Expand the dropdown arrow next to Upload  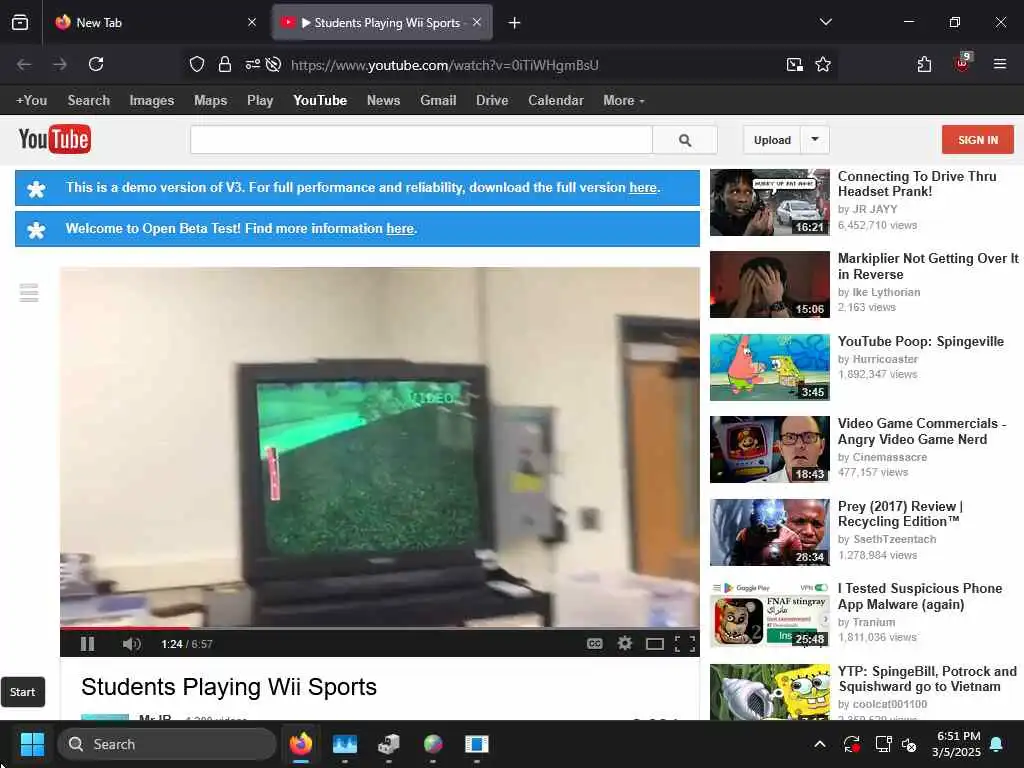(815, 140)
